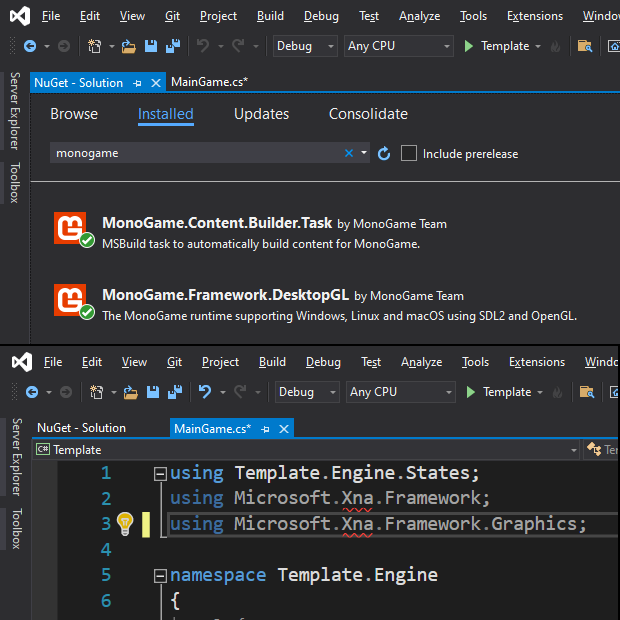Image resolution: width=620 pixels, height=620 pixels.
Task: Select the MonoGame.Content.Builder.Task package name
Action: [x=217, y=223]
